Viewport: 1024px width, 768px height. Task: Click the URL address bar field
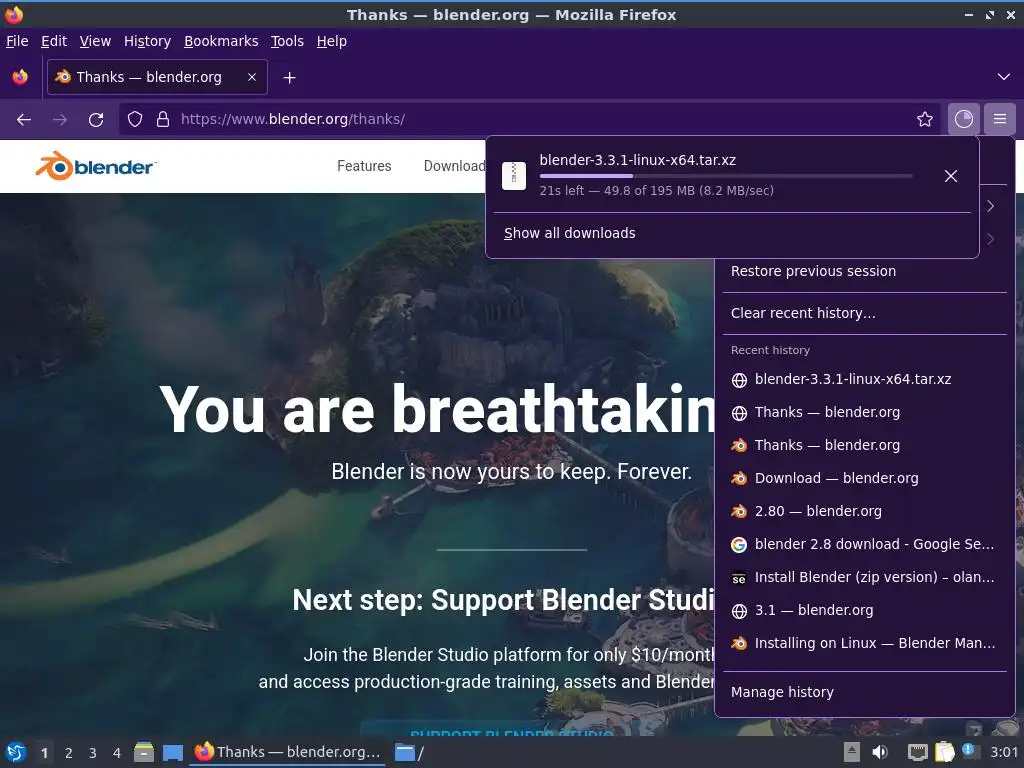point(529,119)
